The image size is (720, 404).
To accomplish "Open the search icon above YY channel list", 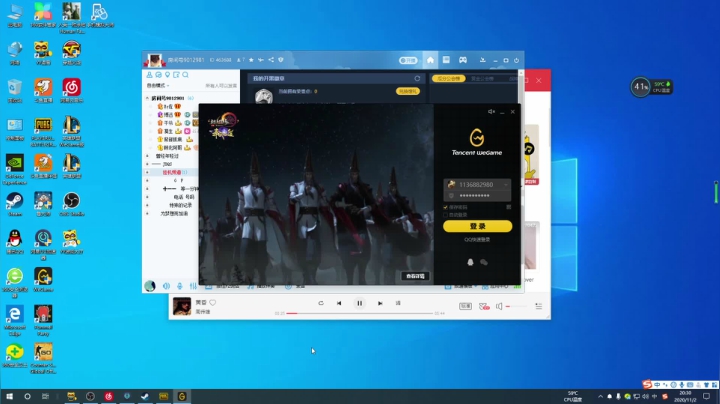I will tap(185, 75).
